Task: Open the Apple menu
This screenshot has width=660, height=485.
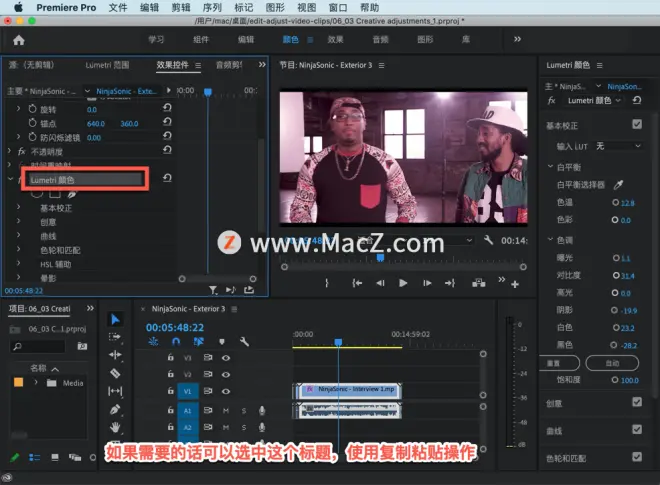Action: point(19,7)
